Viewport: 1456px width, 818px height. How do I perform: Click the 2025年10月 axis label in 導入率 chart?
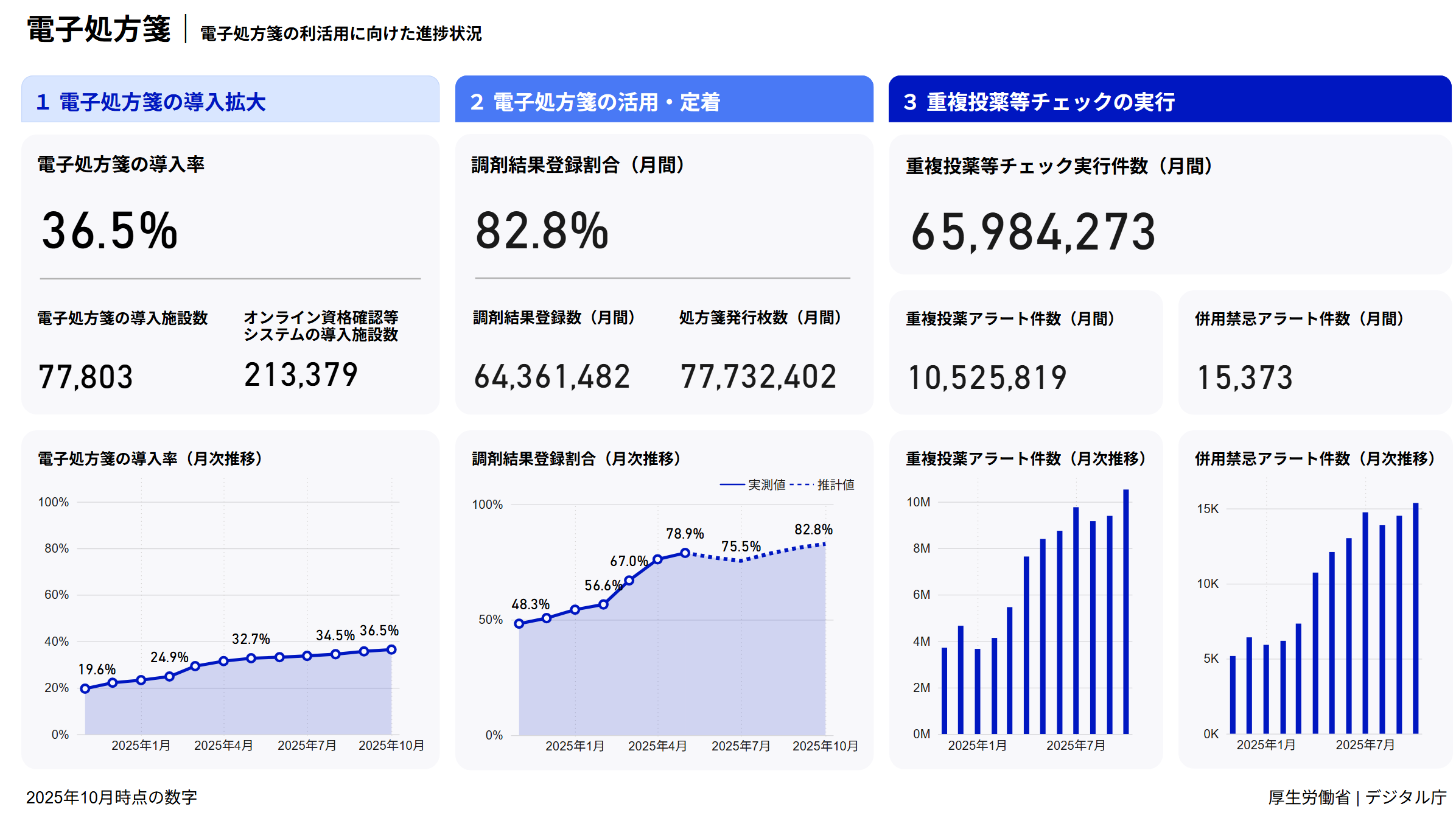tap(391, 745)
